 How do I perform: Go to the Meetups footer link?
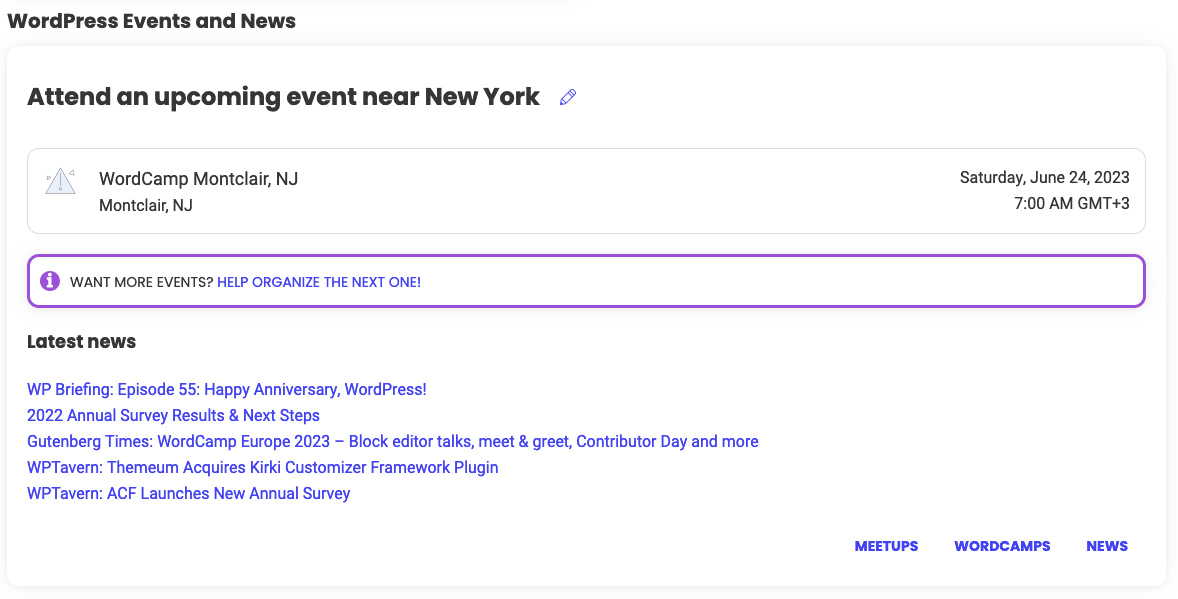point(887,546)
